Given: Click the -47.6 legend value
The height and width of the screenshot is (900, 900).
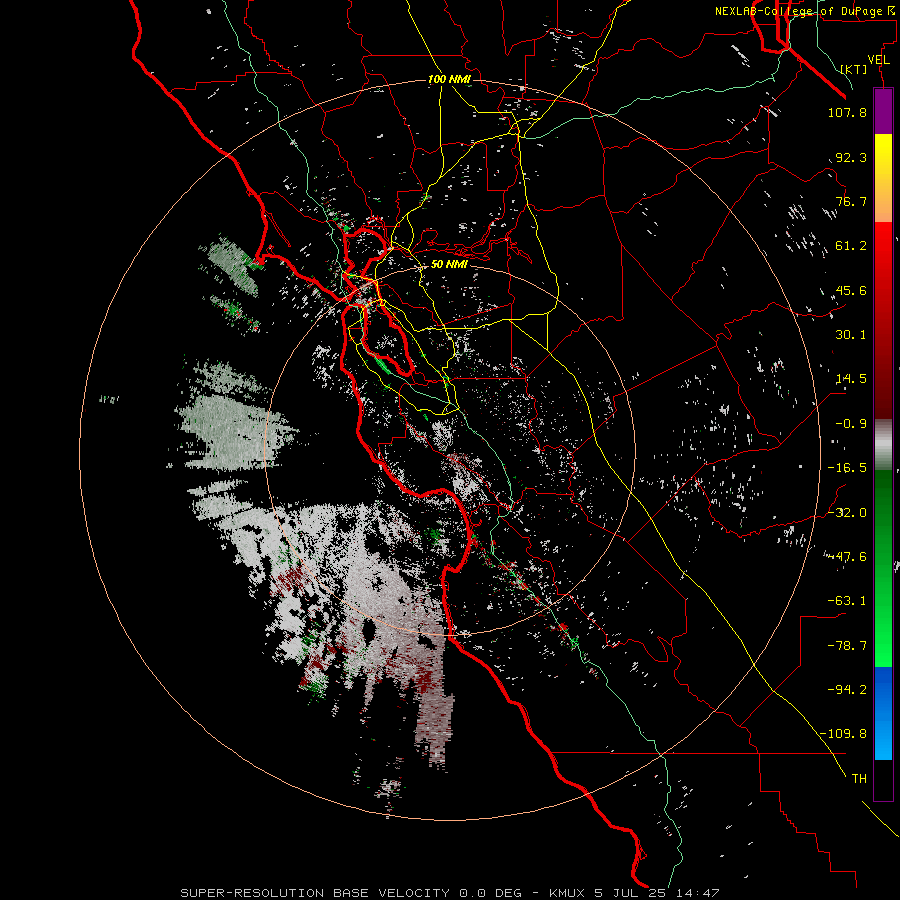Looking at the screenshot, I should coord(847,557).
